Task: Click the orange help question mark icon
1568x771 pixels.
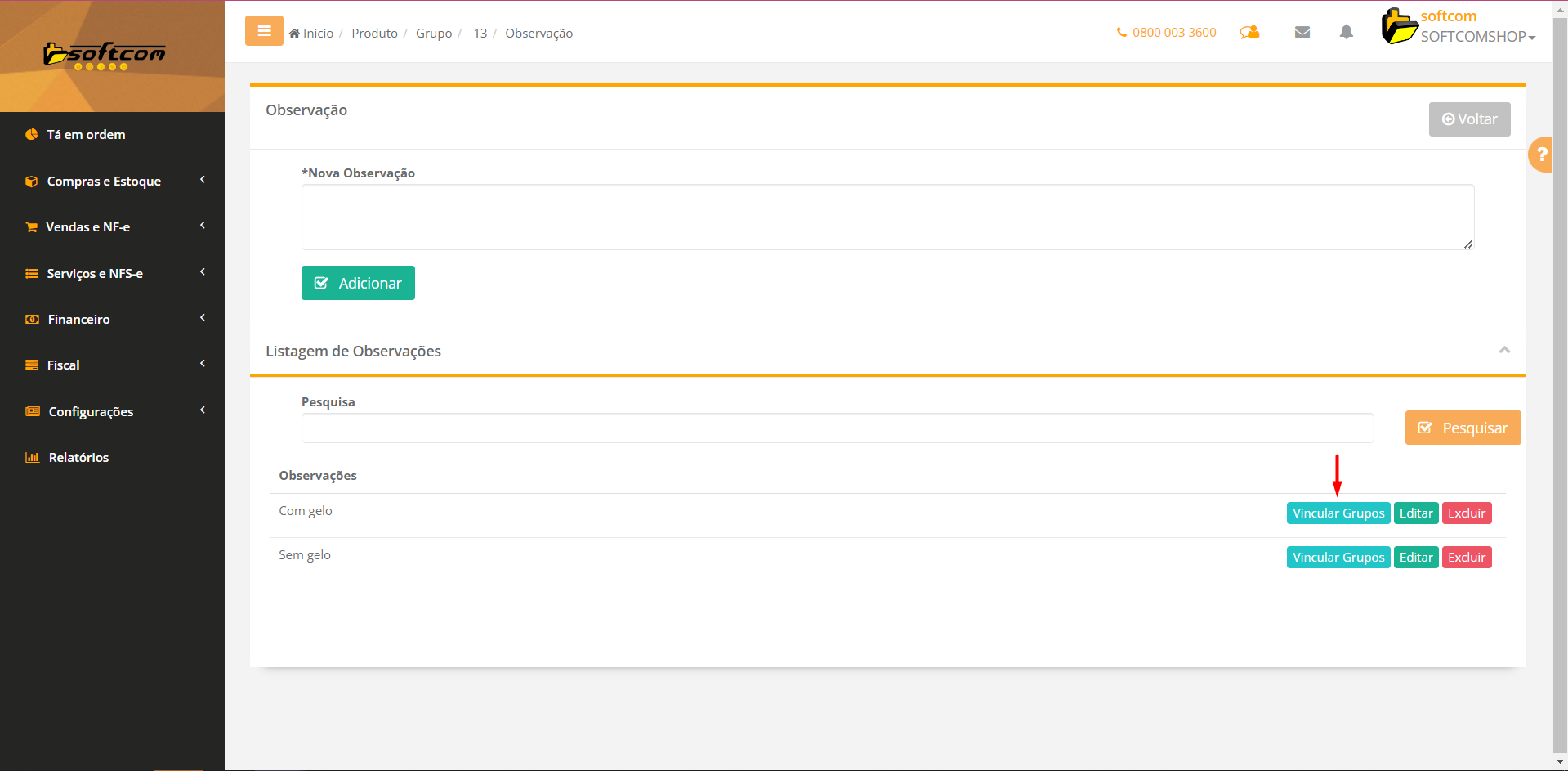Action: click(1541, 155)
